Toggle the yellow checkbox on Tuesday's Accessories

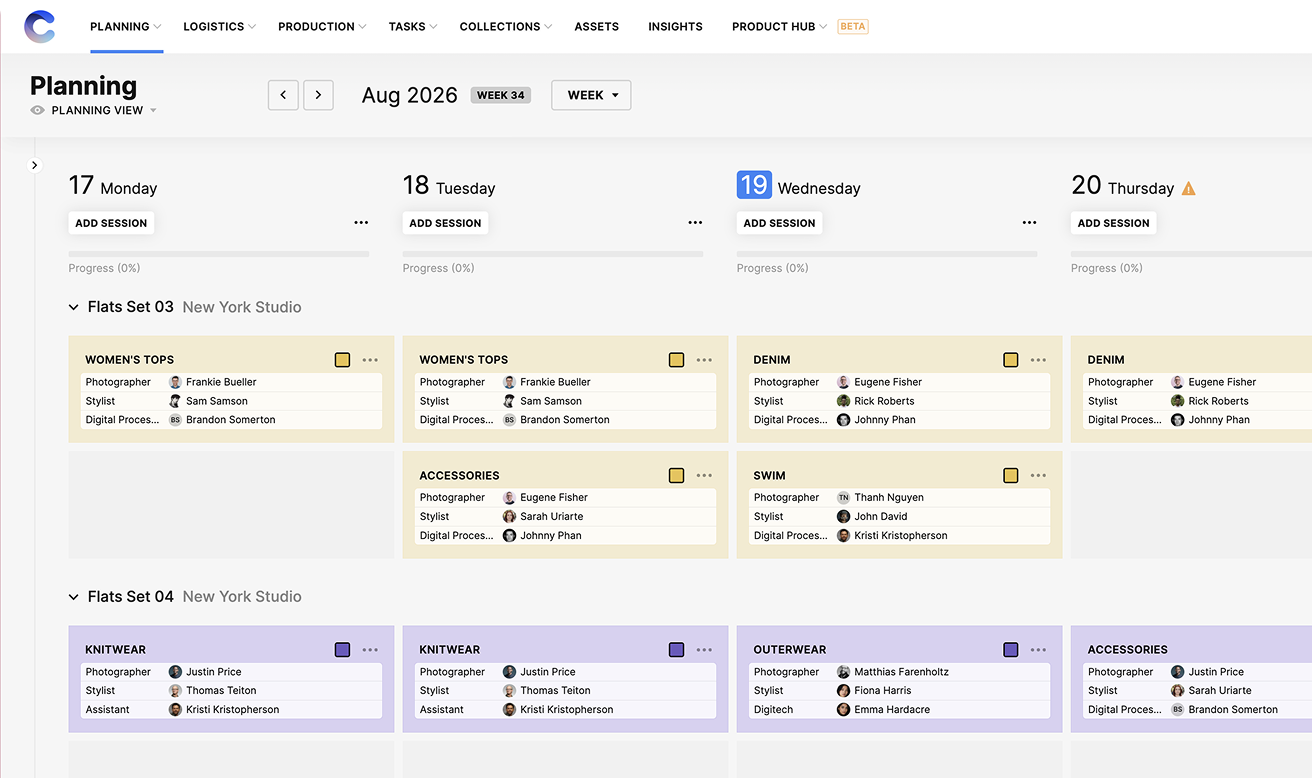tap(676, 476)
